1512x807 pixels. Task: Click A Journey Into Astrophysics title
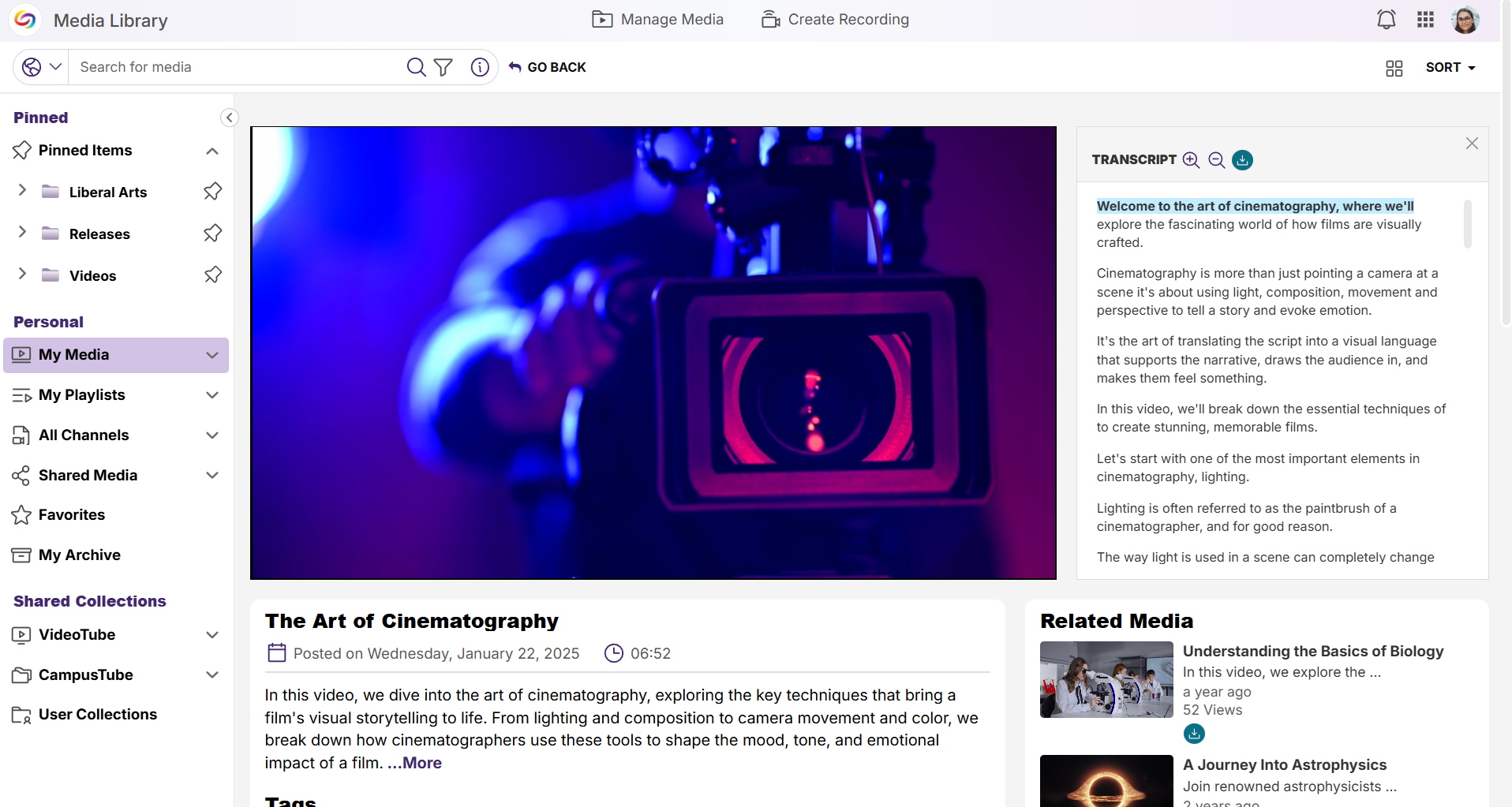(x=1285, y=765)
